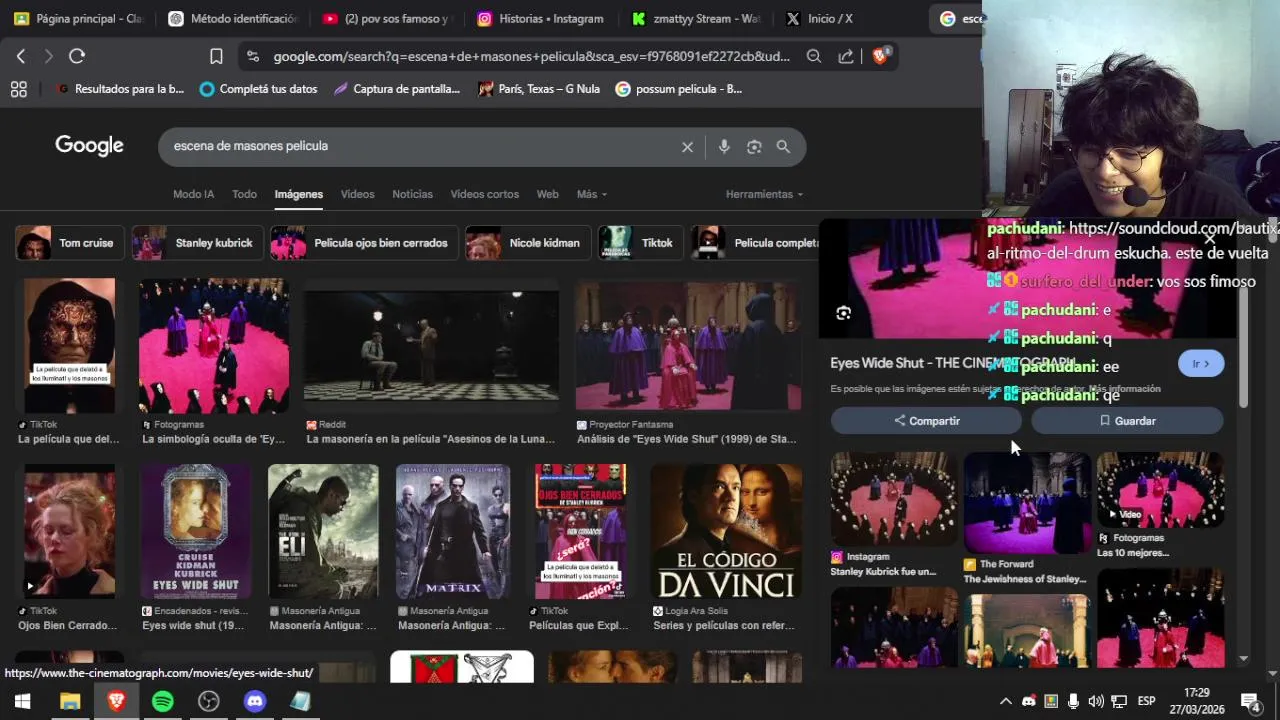Expand the Herramientas dropdown
The width and height of the screenshot is (1280, 720).
pyautogui.click(x=764, y=194)
